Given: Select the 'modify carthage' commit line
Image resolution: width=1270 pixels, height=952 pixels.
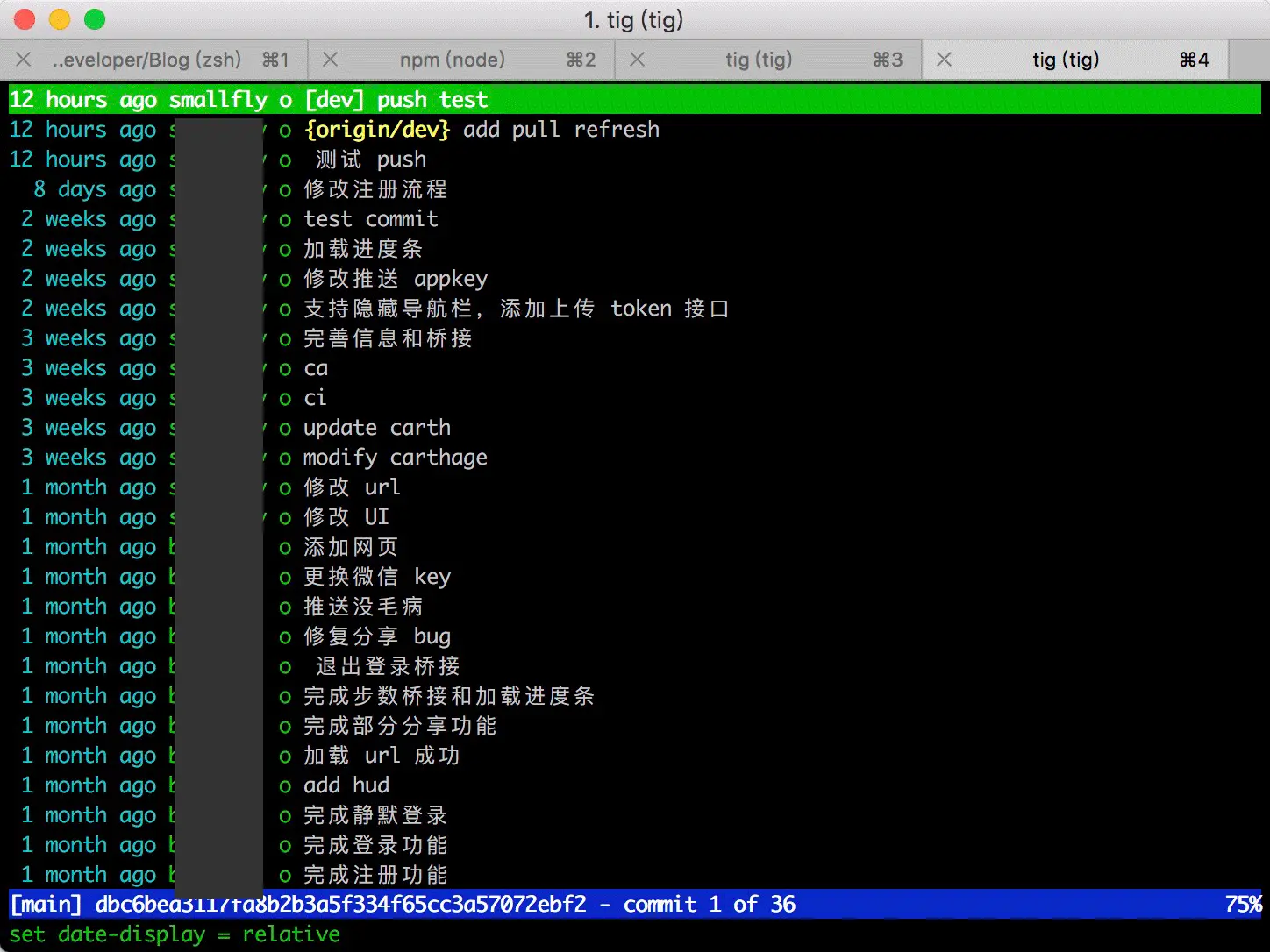Looking at the screenshot, I should coord(395,457).
